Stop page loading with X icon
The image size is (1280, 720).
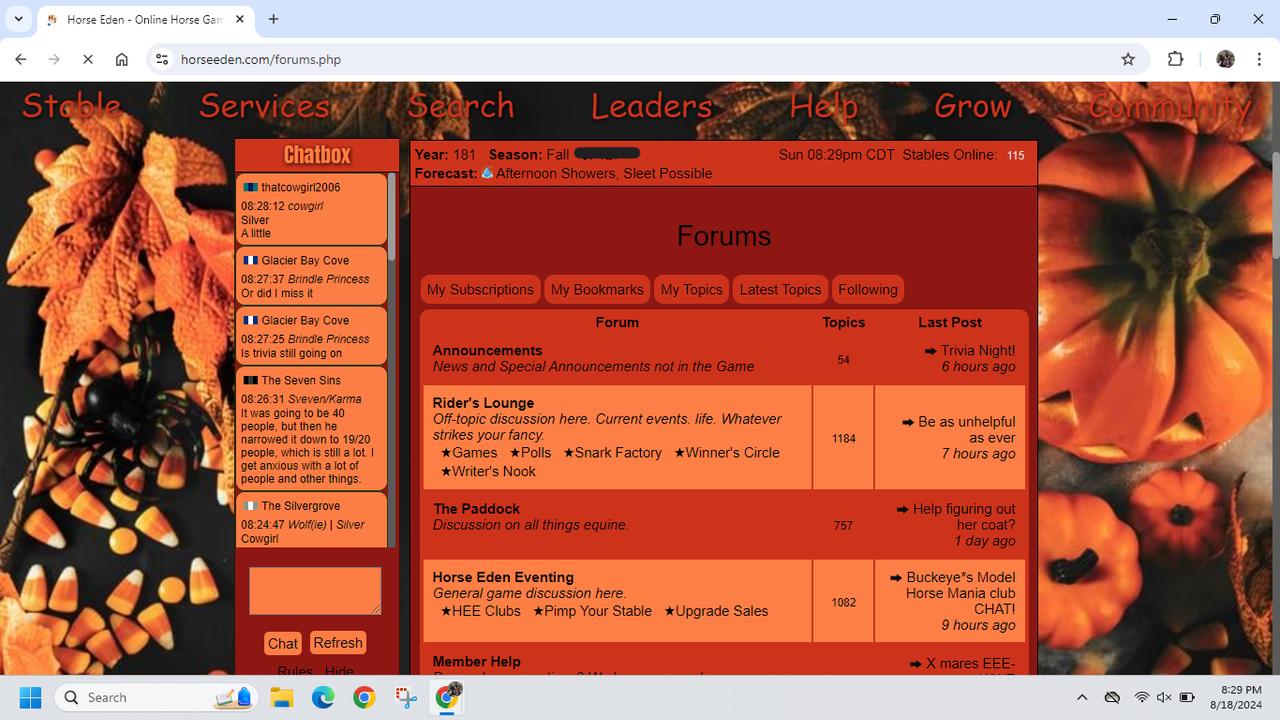88,59
